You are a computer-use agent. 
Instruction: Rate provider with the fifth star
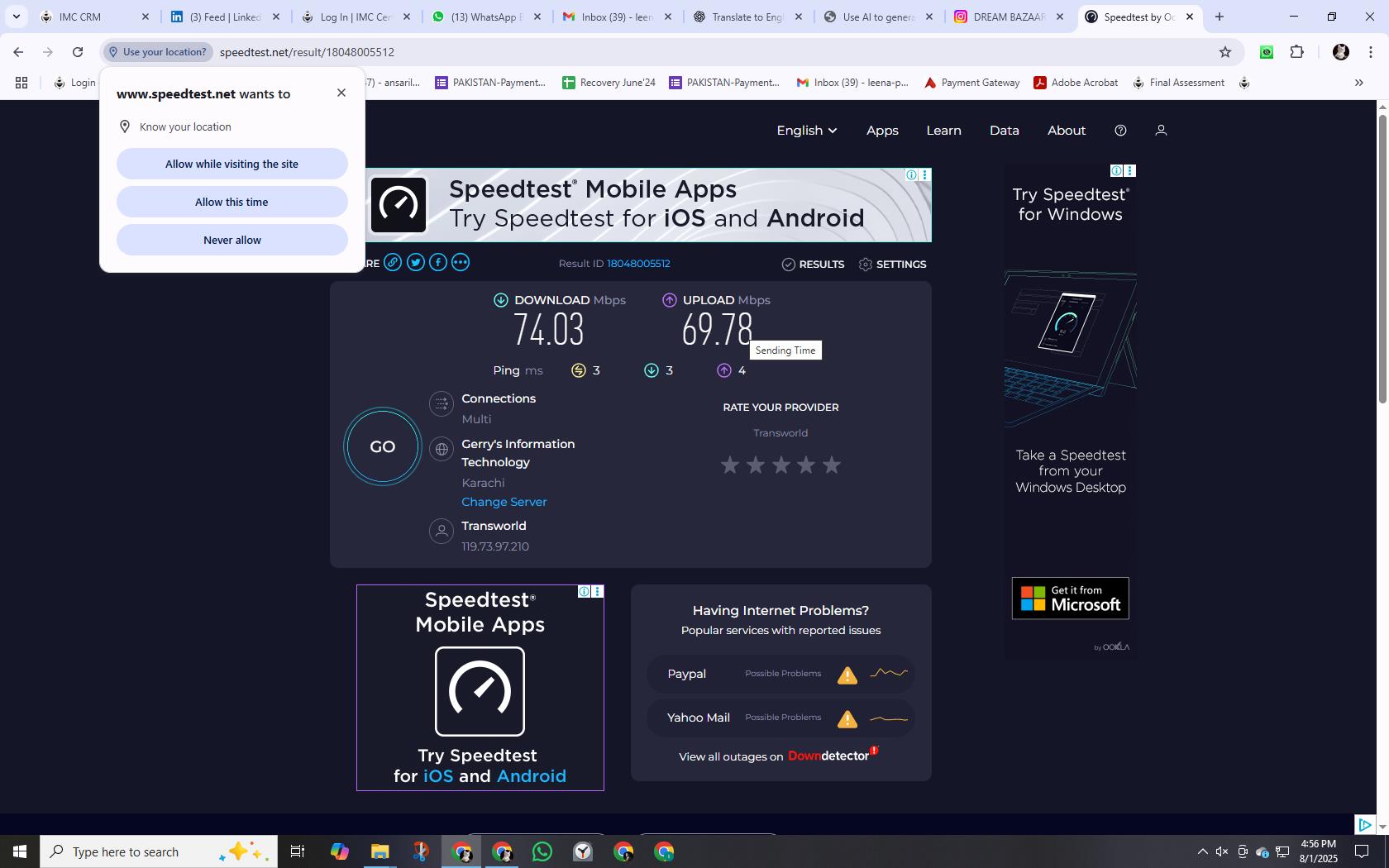(x=832, y=465)
